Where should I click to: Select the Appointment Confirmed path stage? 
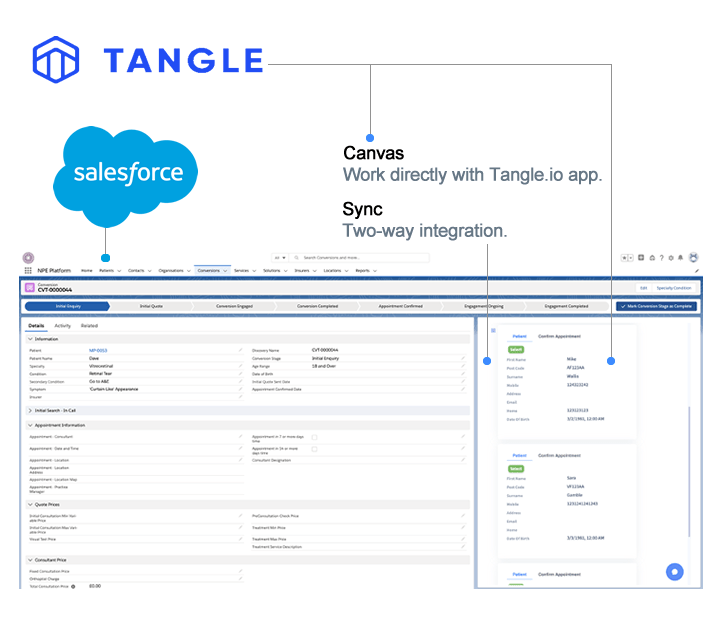tap(400, 306)
